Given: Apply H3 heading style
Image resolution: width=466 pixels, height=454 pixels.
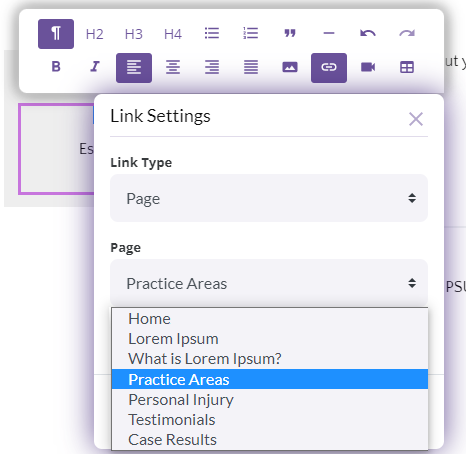Looking at the screenshot, I should coord(134,34).
